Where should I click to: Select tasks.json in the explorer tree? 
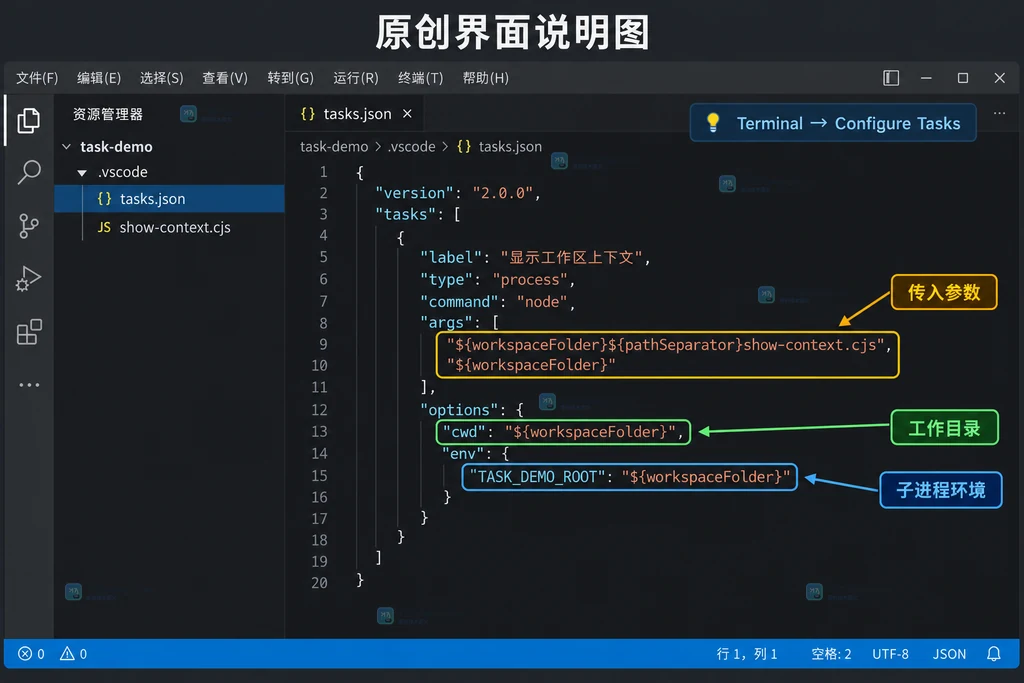coord(169,199)
